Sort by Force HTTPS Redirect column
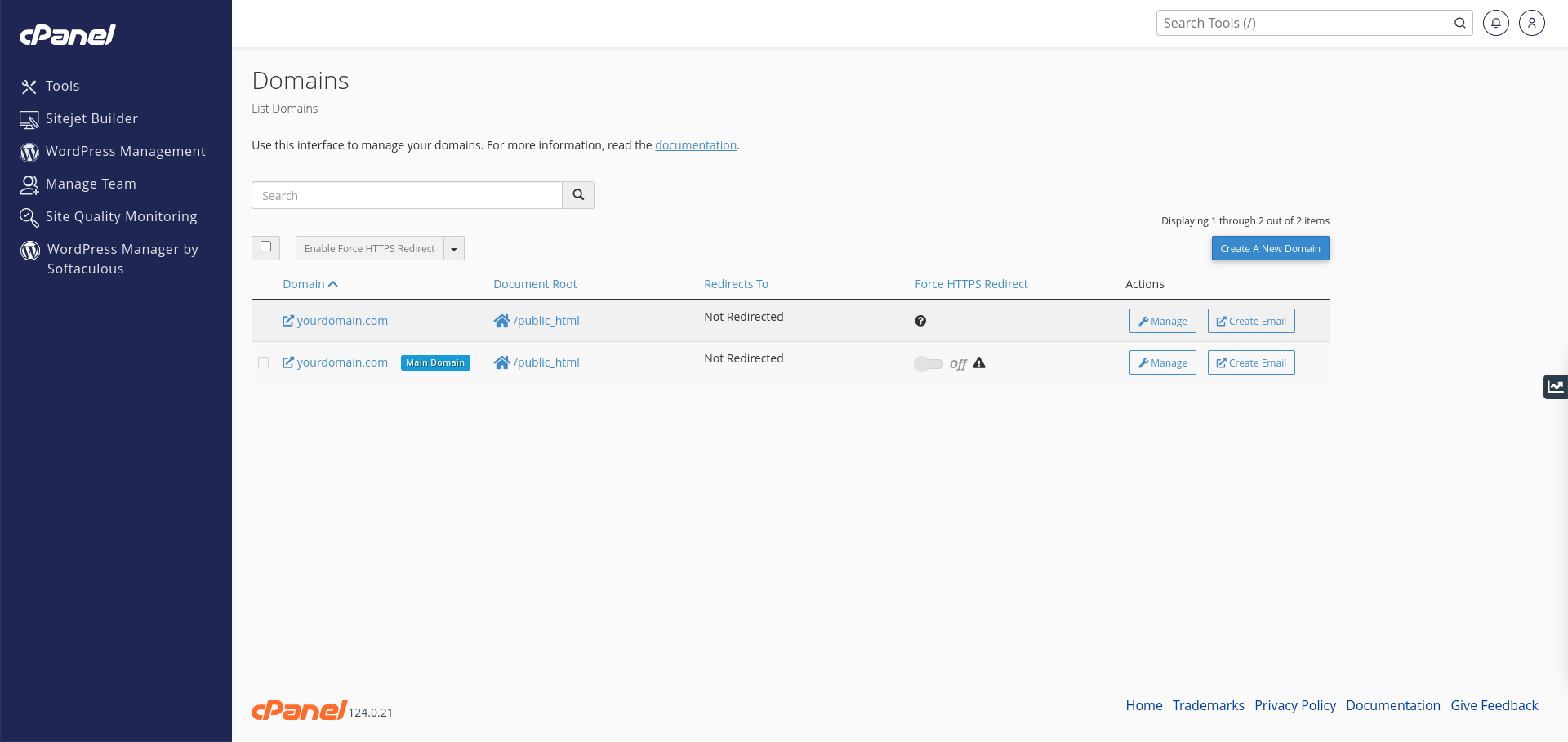 971,284
